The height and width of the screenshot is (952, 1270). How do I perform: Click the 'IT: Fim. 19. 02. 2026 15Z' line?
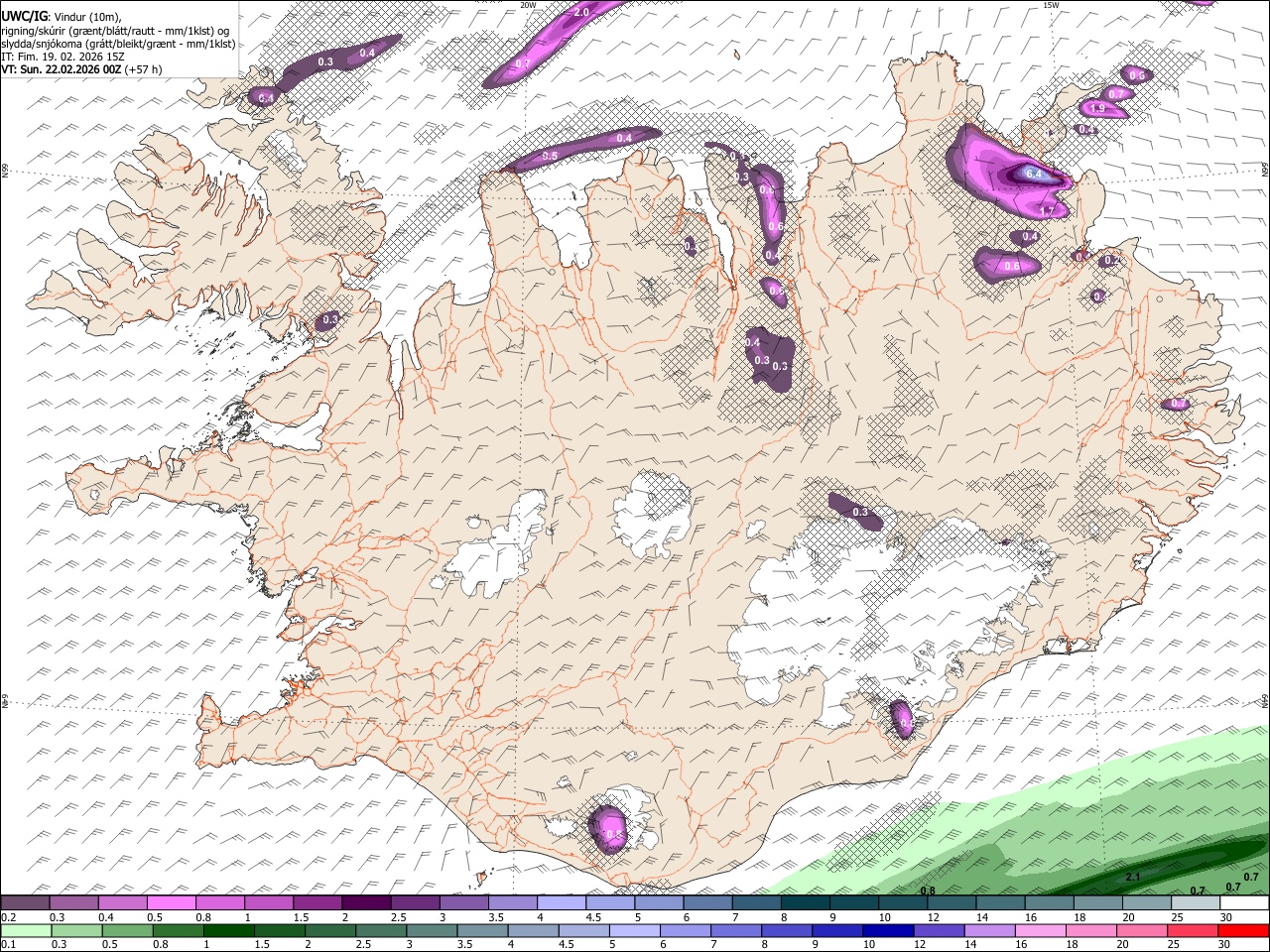[63, 57]
